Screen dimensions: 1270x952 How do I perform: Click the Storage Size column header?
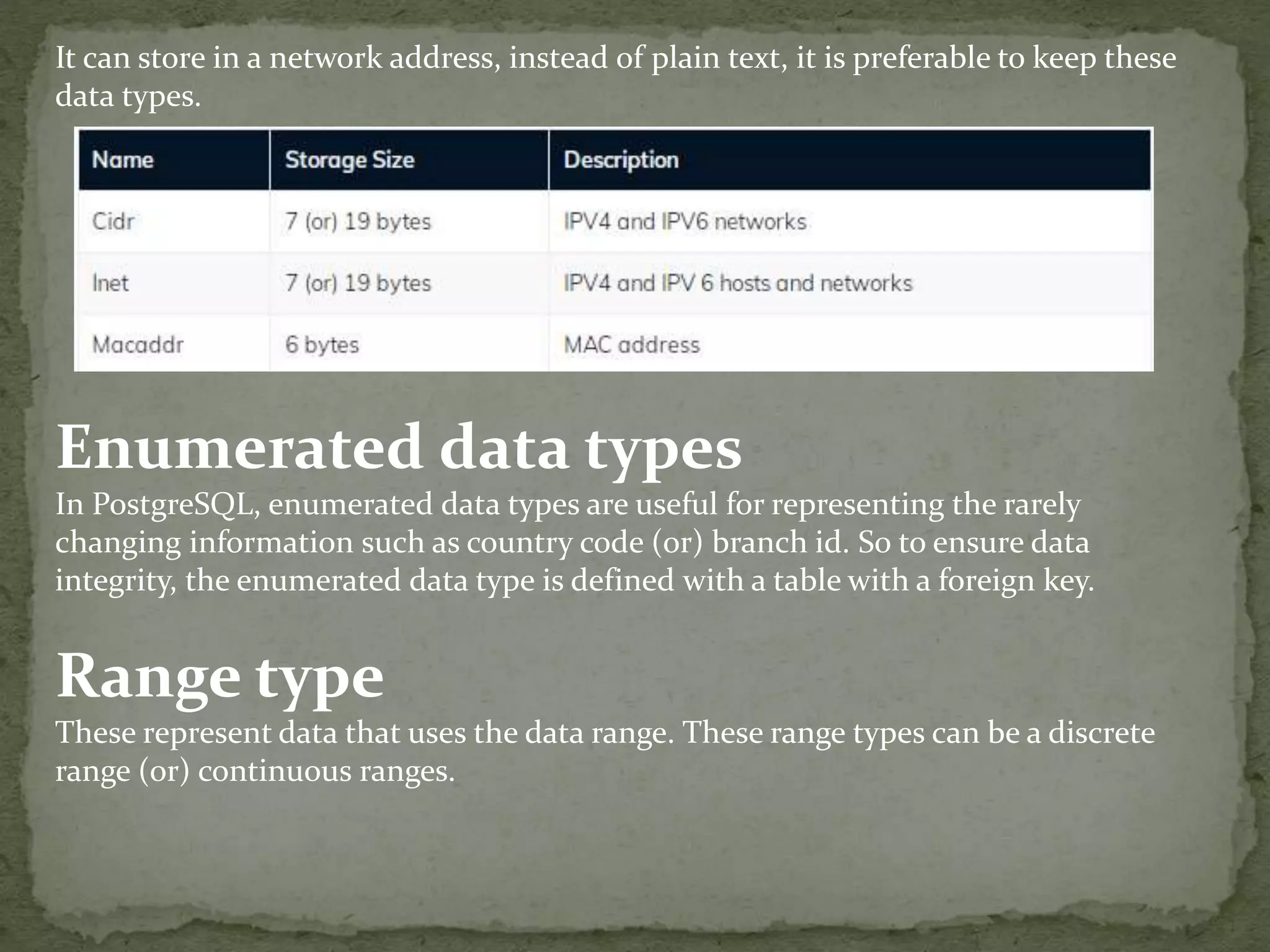[x=409, y=160]
